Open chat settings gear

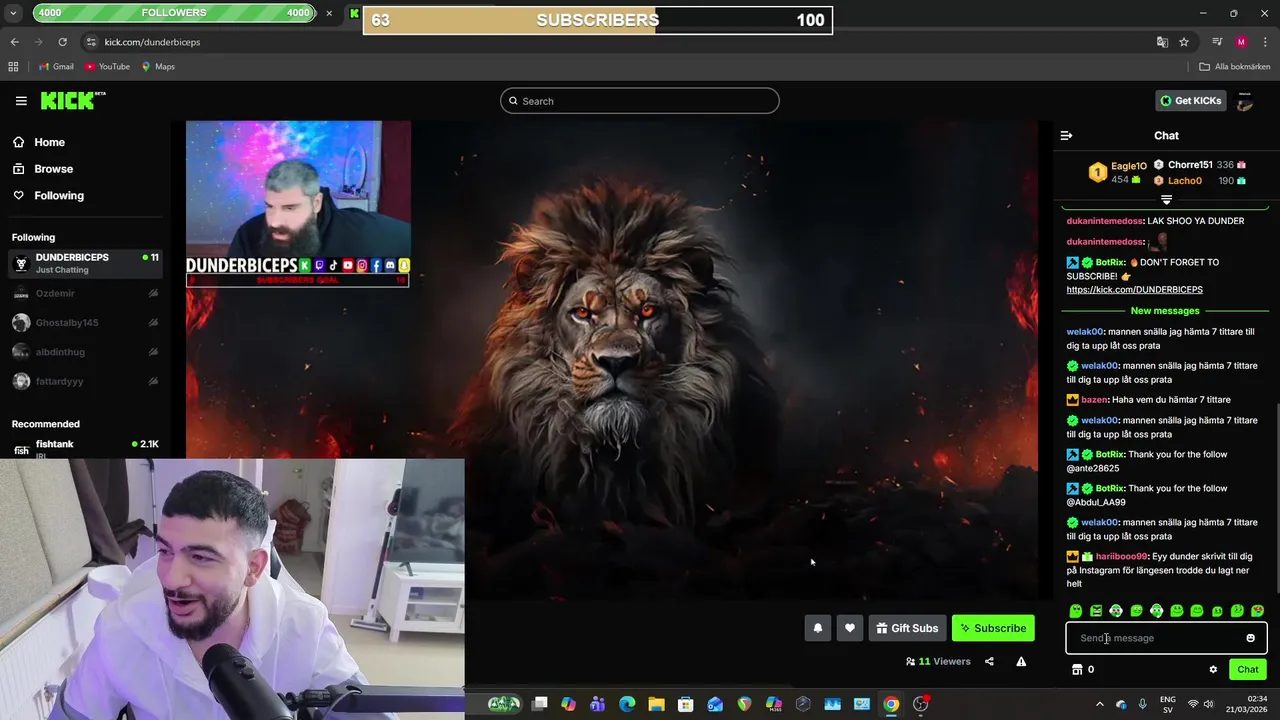pyautogui.click(x=1213, y=670)
